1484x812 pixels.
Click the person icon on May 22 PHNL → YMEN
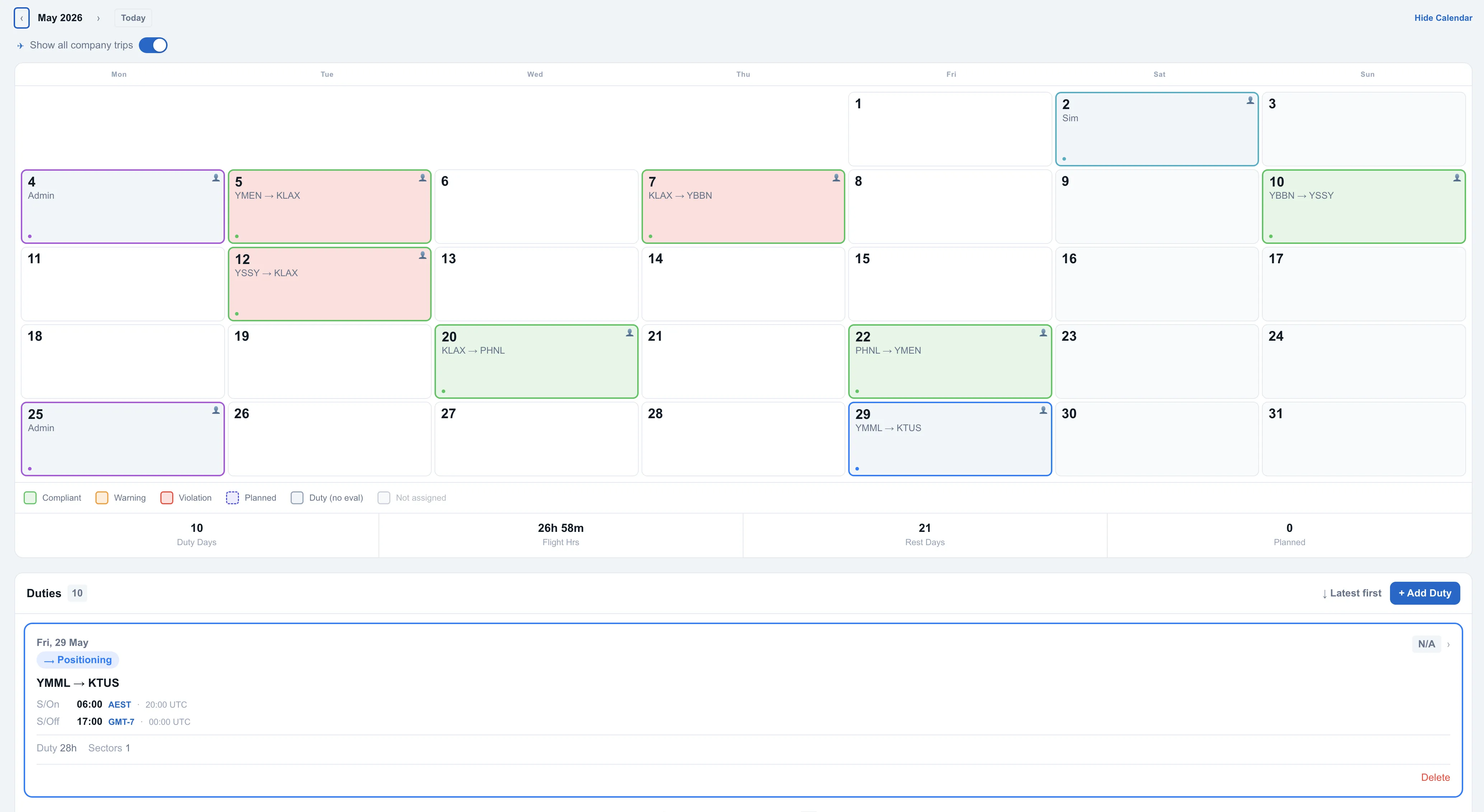[1043, 333]
